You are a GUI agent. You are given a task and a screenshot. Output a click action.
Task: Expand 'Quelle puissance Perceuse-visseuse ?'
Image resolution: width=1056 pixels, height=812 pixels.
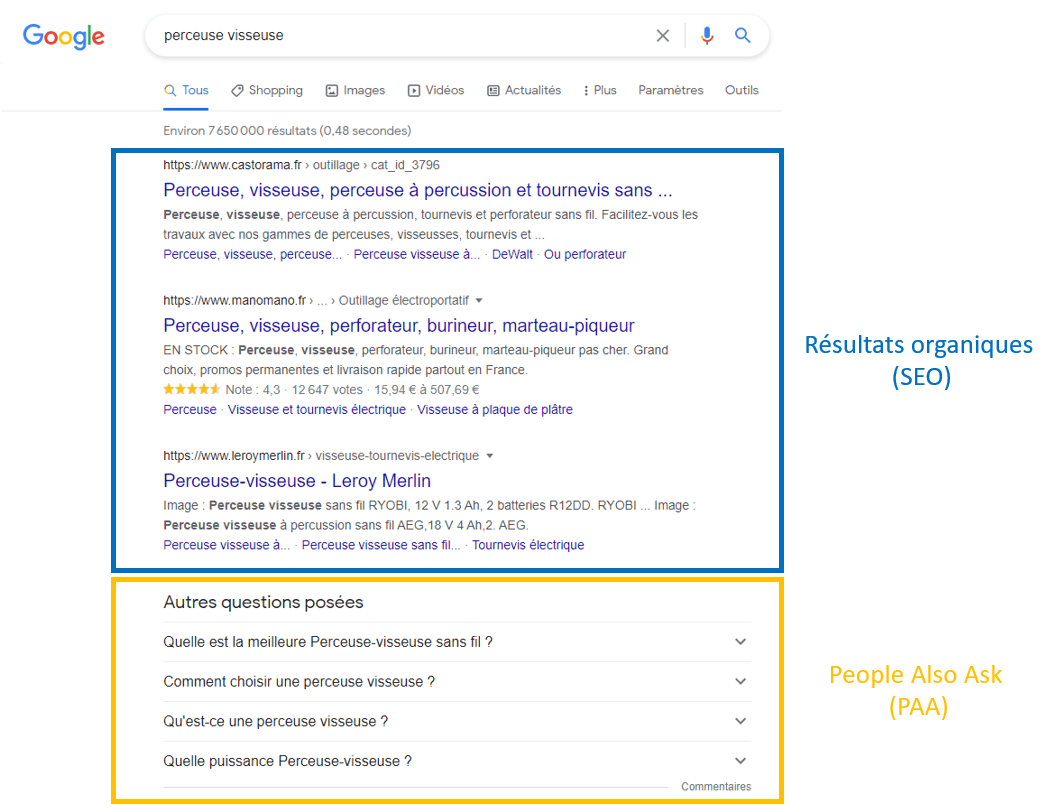click(x=457, y=762)
